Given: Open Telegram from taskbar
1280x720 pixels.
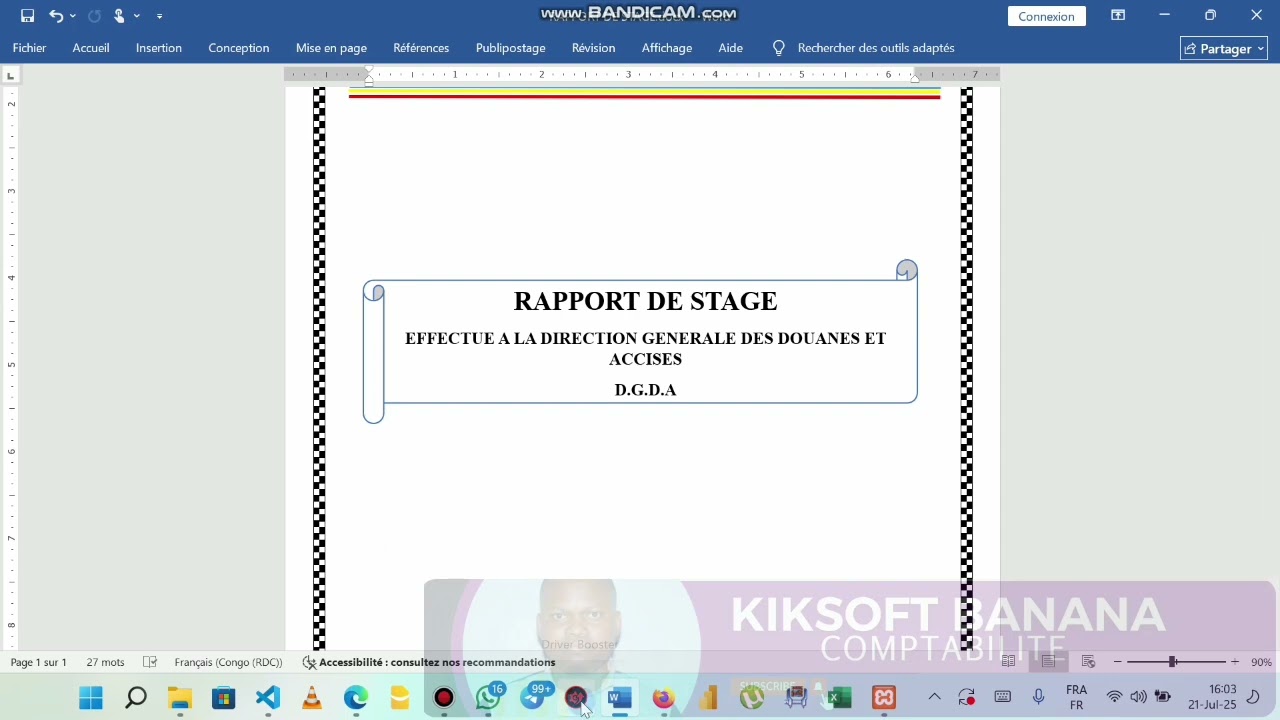Looking at the screenshot, I should click(533, 697).
